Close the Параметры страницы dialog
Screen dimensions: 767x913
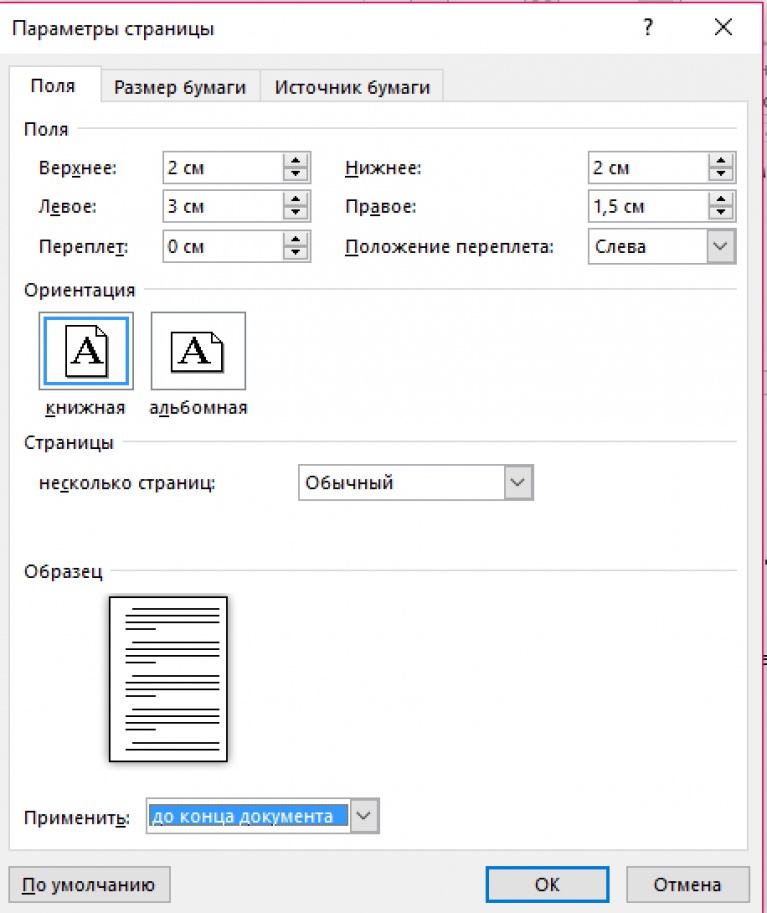pos(723,29)
